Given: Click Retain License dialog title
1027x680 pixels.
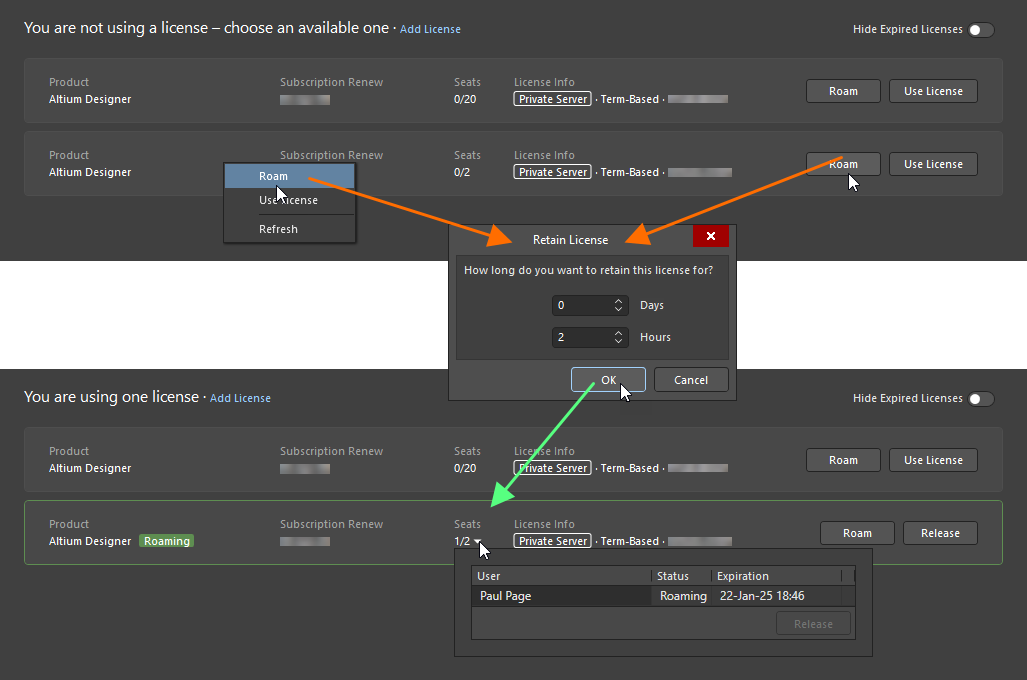Looking at the screenshot, I should click(570, 240).
